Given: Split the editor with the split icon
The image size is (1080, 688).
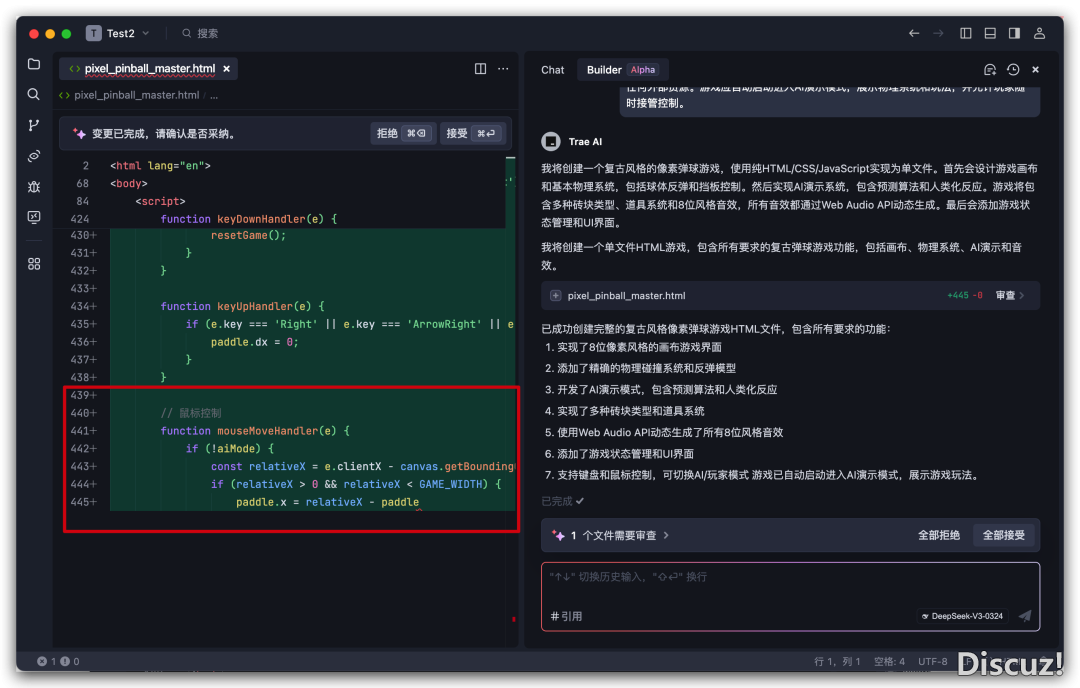Looking at the screenshot, I should click(x=480, y=69).
